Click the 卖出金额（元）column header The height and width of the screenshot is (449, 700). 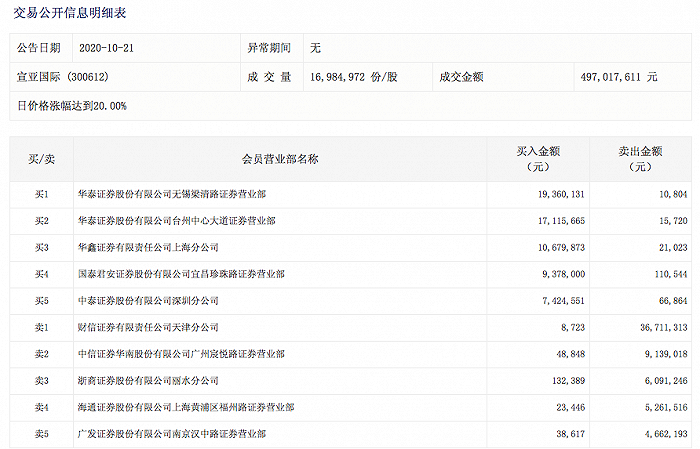pyautogui.click(x=640, y=159)
